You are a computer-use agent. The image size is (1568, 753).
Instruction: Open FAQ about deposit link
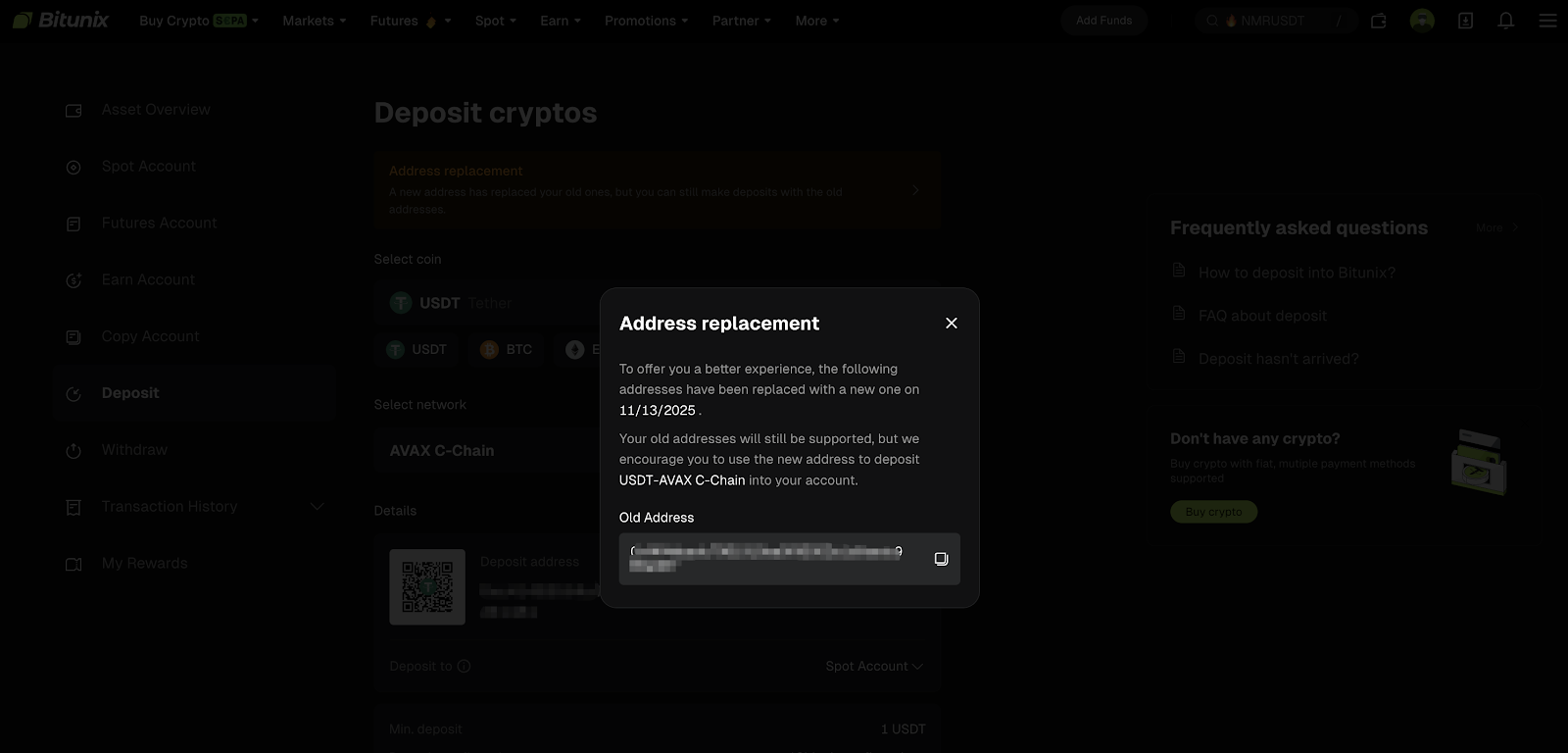(x=1262, y=316)
